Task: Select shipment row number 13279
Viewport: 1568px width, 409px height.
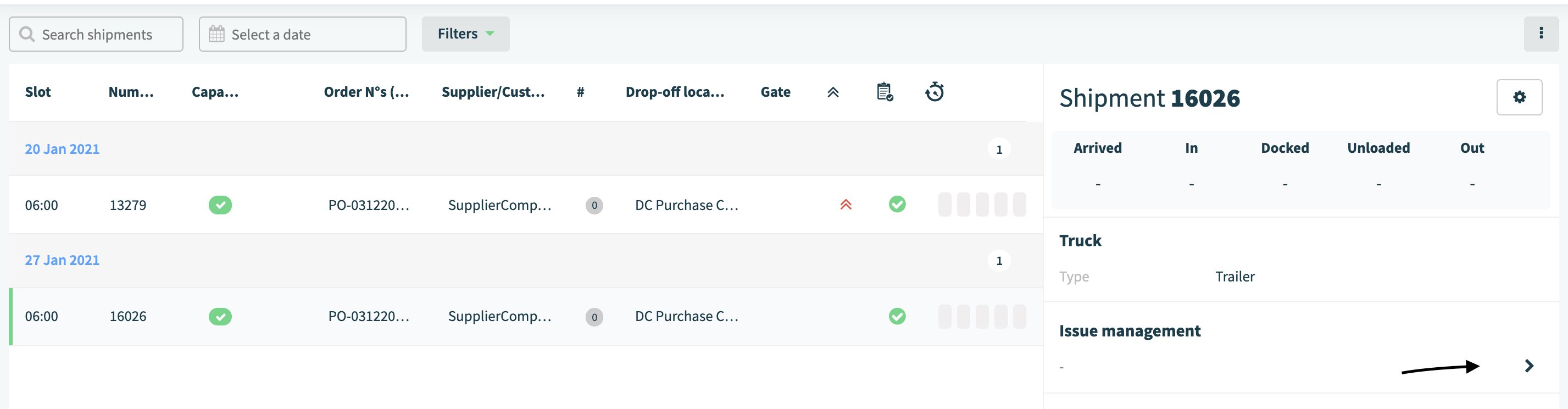Action: pos(525,205)
